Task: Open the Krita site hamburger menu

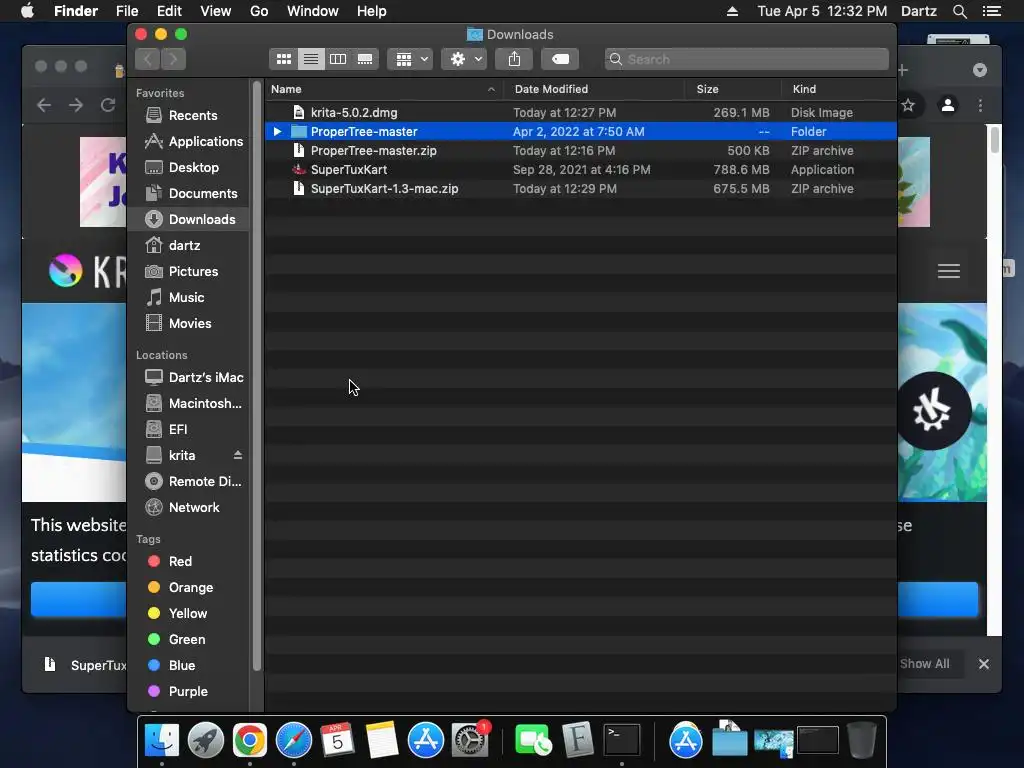Action: click(x=948, y=270)
